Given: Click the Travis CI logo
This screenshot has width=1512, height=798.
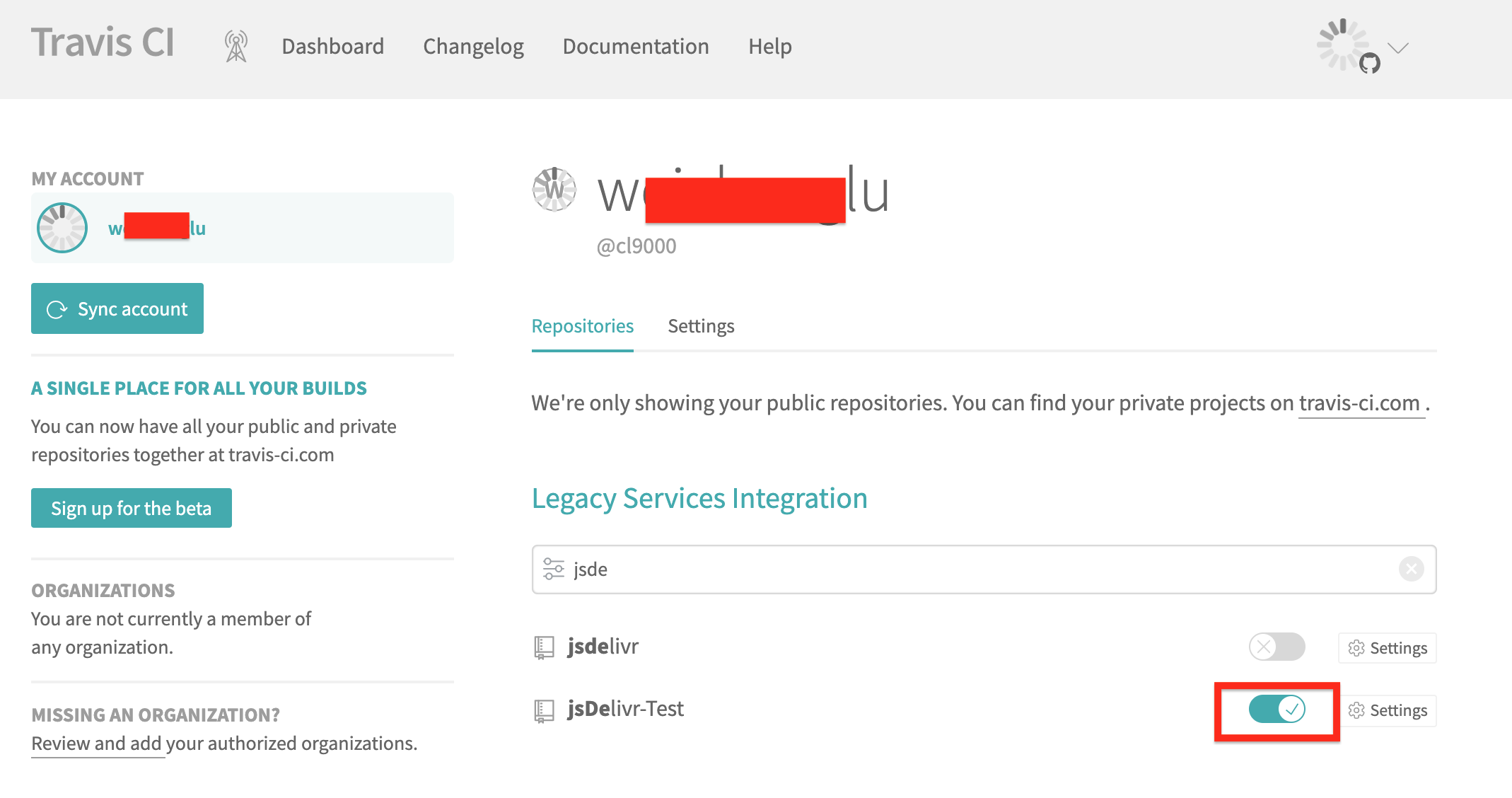Looking at the screenshot, I should click(x=103, y=42).
